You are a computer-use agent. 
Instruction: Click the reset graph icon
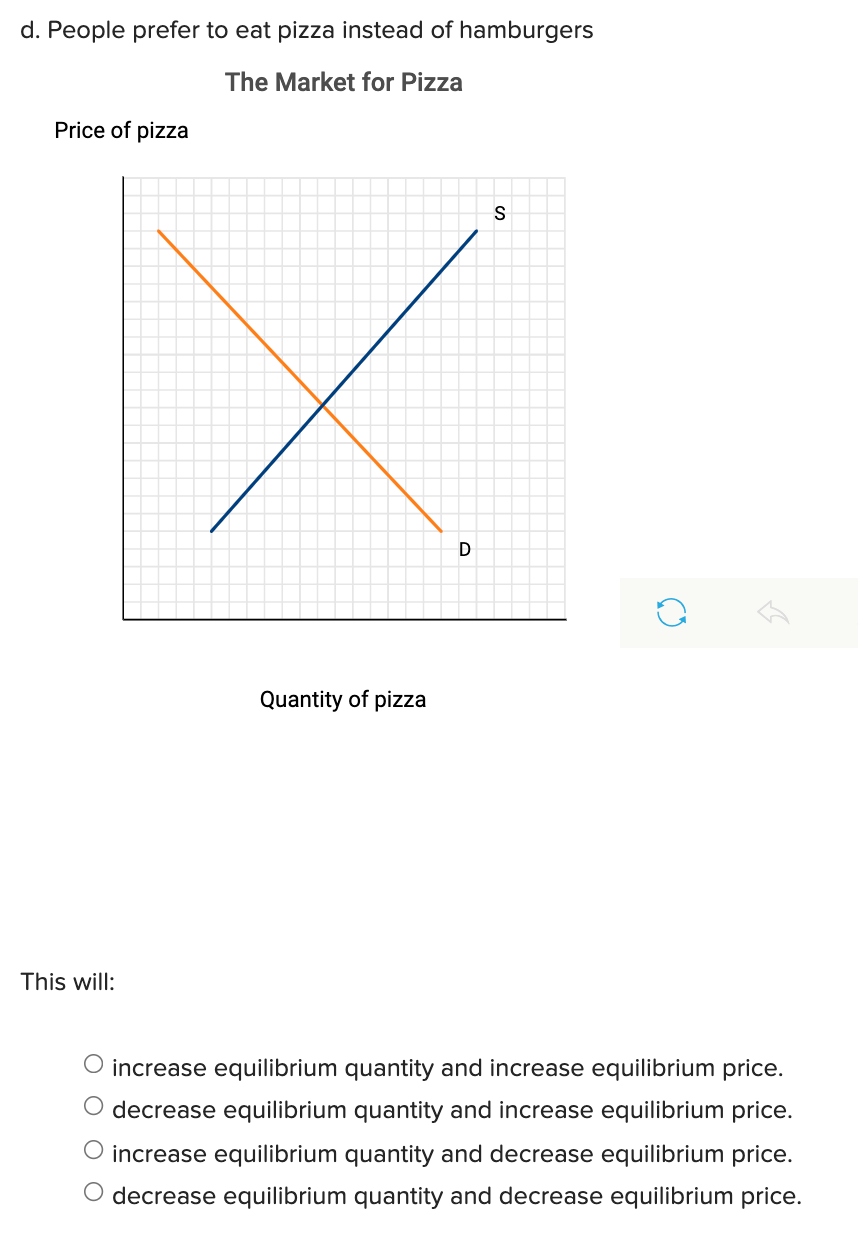(670, 611)
